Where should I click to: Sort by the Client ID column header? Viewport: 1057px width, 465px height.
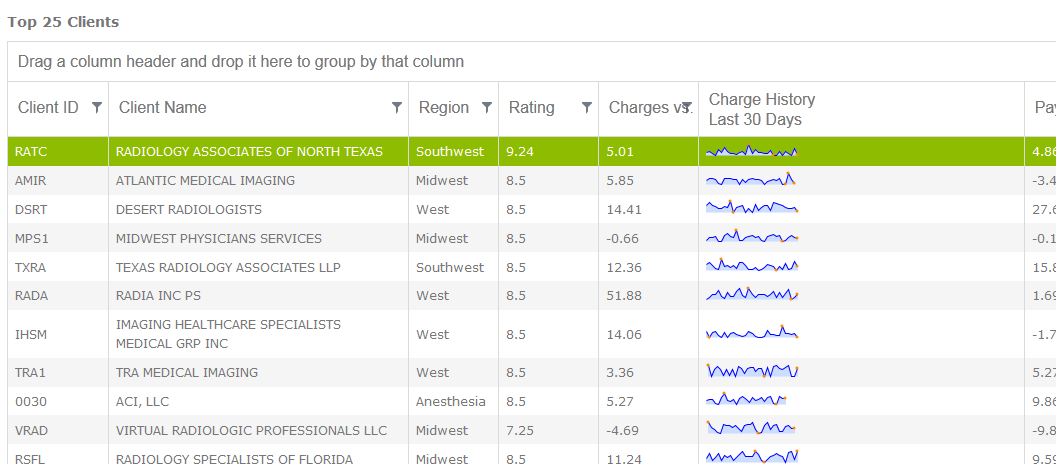coord(48,108)
